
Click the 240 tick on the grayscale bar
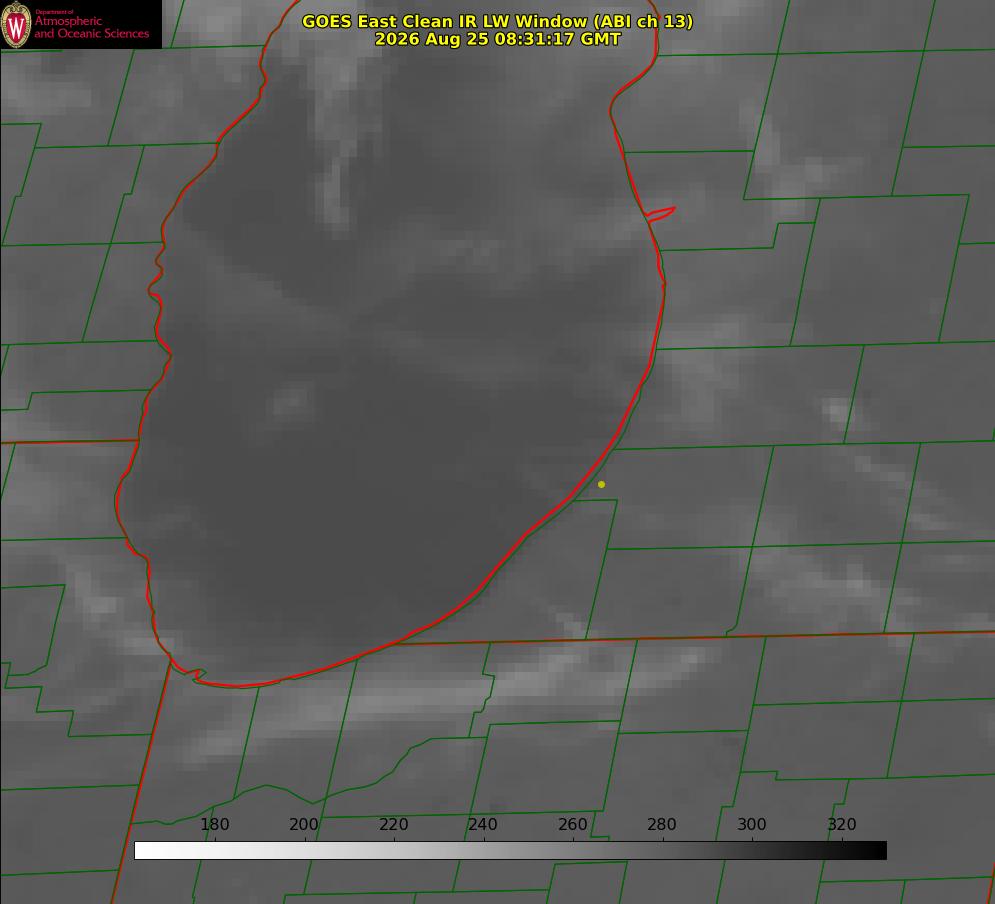(483, 825)
